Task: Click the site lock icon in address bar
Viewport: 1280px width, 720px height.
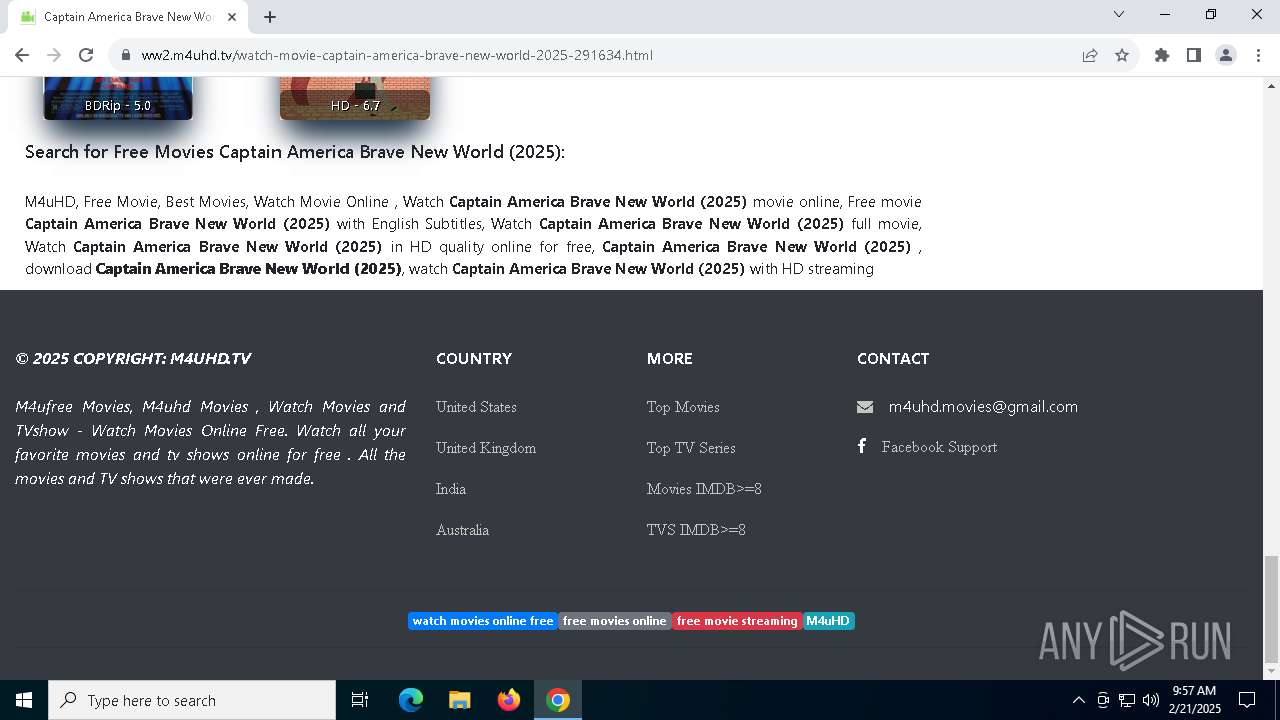Action: point(126,55)
